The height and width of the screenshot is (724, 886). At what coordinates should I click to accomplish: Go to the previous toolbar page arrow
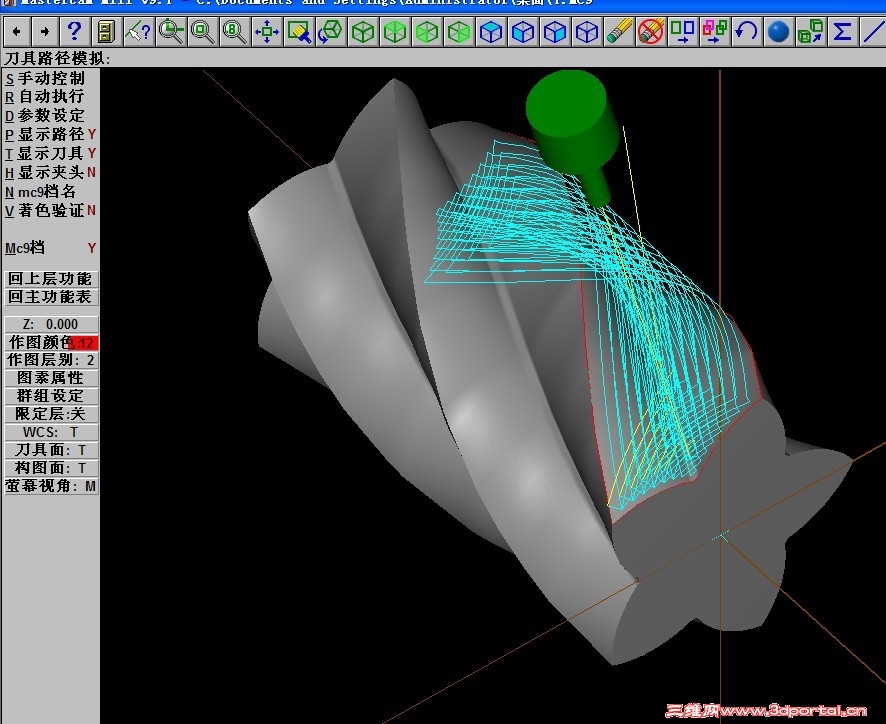pos(17,32)
